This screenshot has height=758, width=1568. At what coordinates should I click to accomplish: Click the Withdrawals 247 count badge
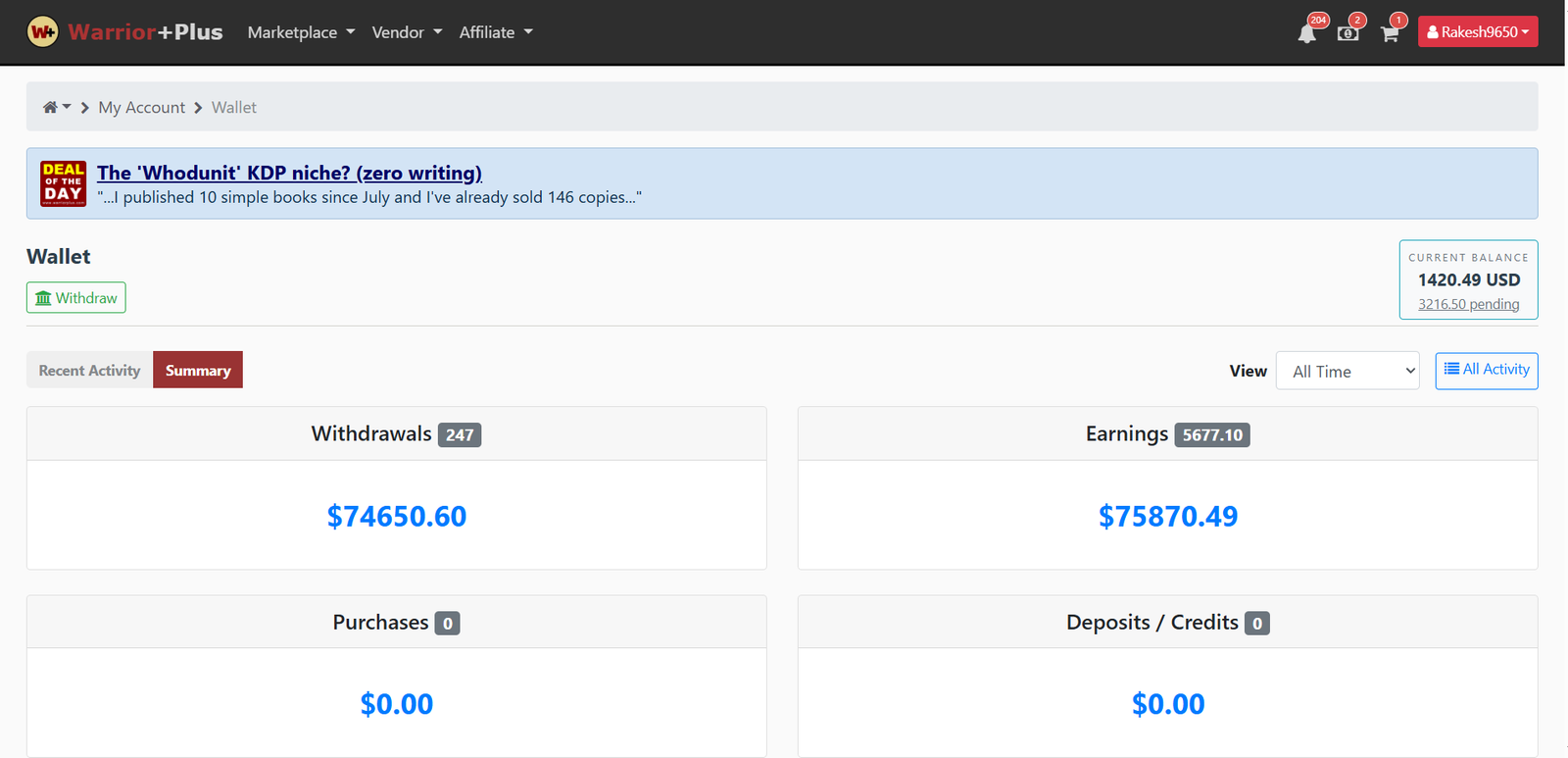tap(460, 434)
